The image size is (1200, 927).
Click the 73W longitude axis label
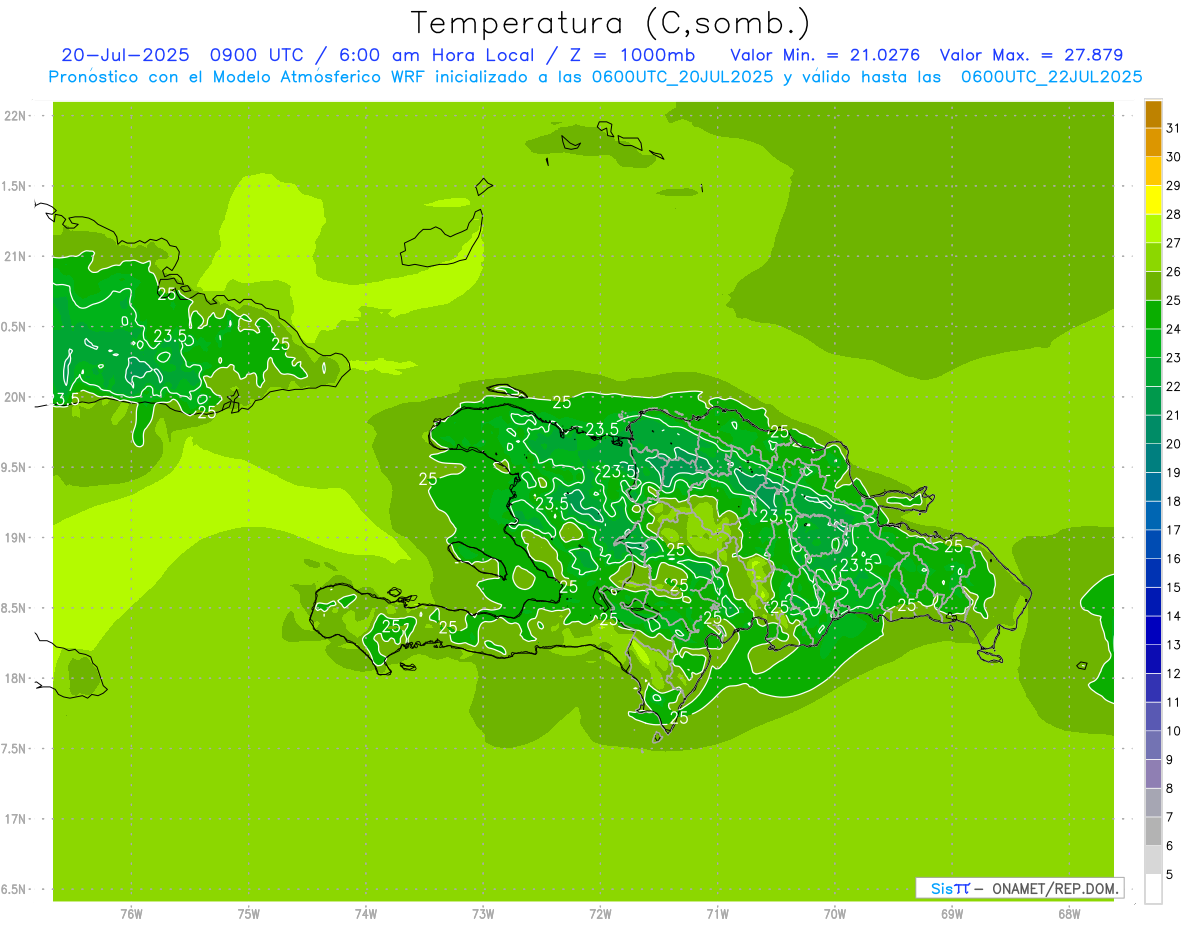[x=483, y=913]
